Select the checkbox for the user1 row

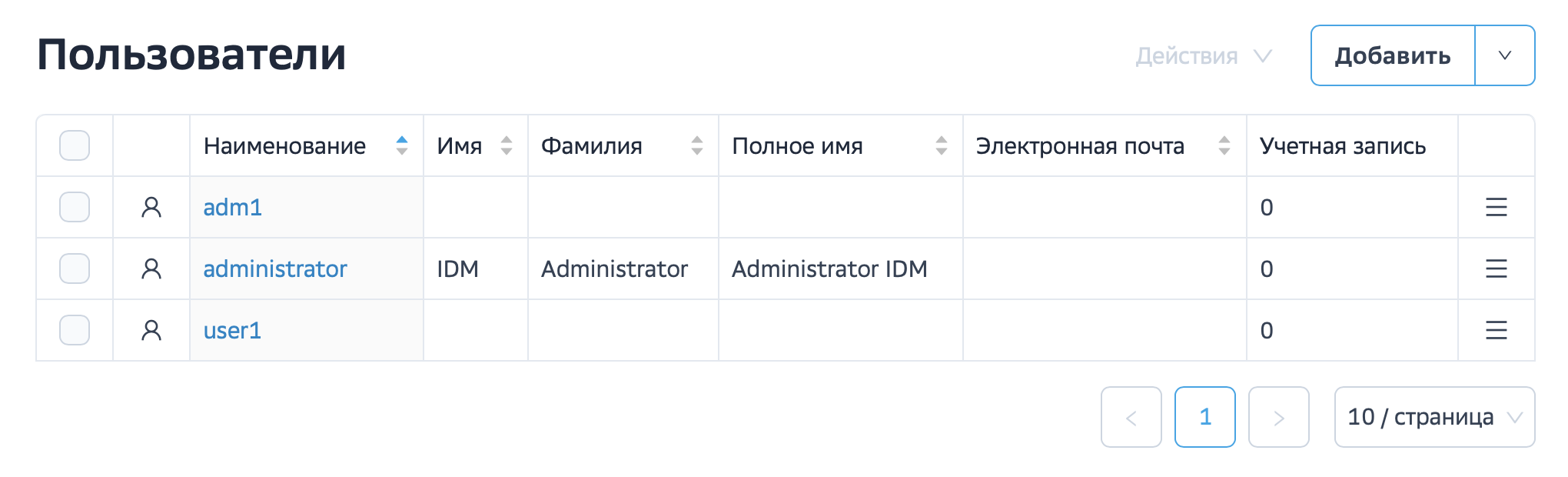[74, 330]
